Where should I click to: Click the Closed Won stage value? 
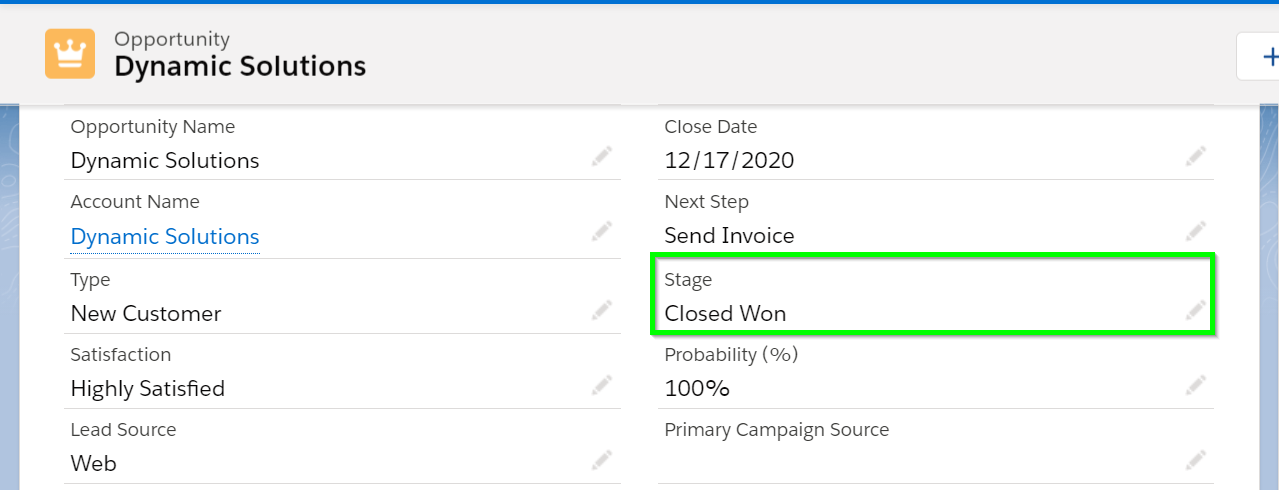[725, 314]
